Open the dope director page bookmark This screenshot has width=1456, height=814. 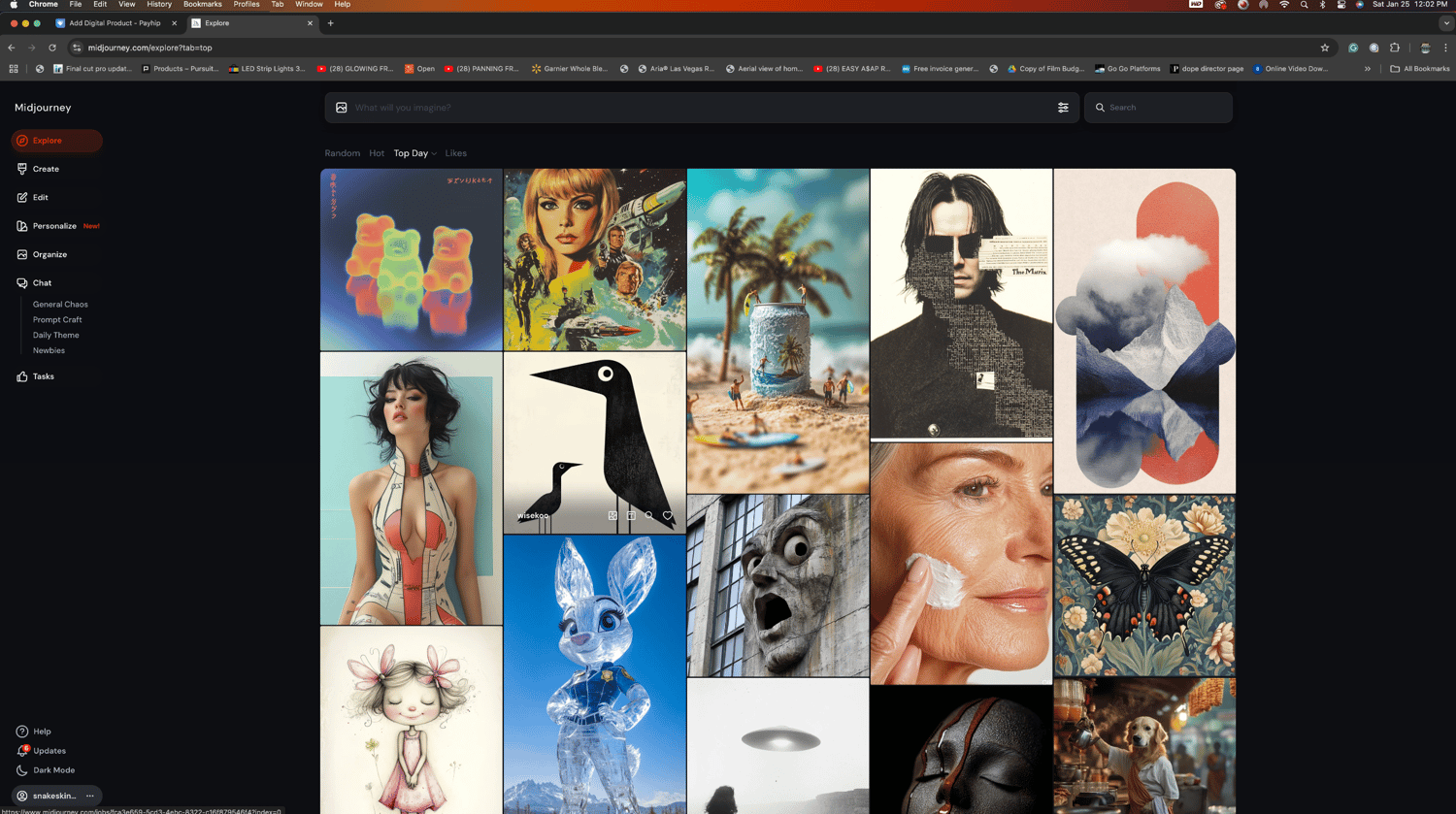pos(1208,69)
